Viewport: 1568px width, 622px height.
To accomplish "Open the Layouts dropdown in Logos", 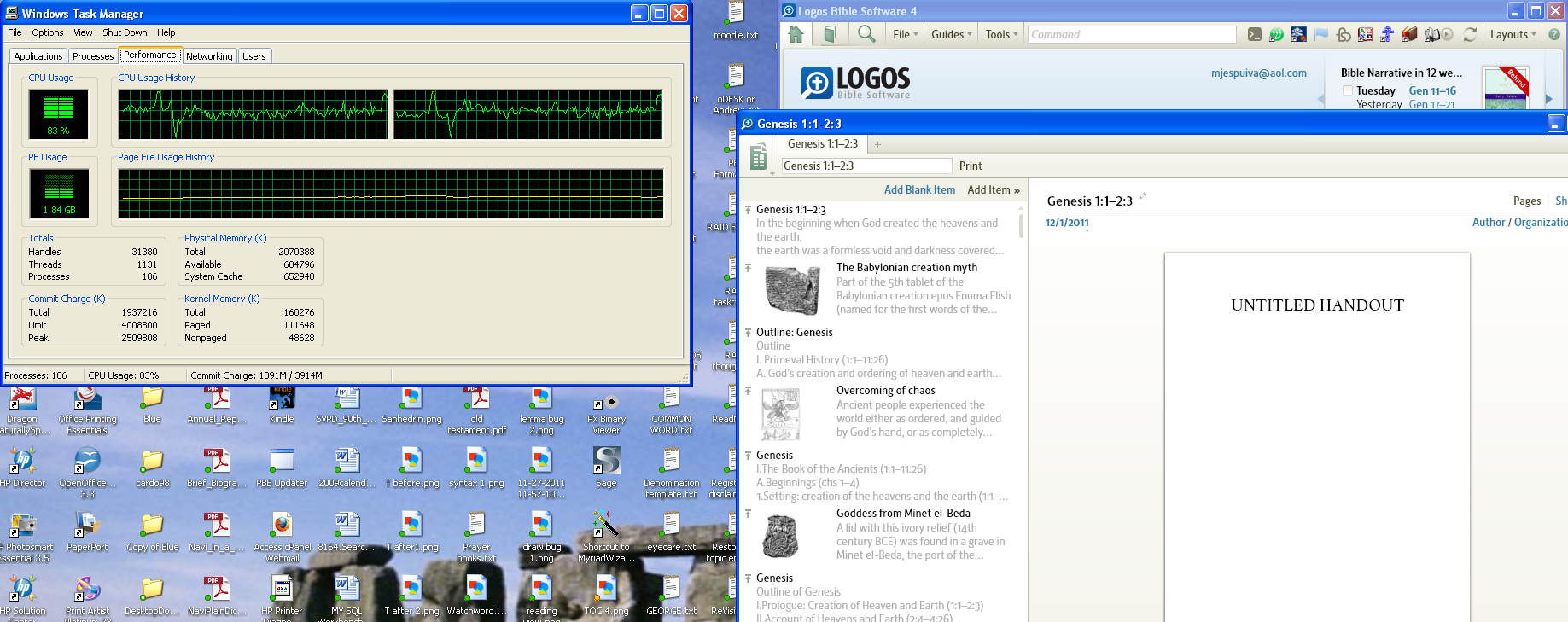I will tap(1513, 34).
